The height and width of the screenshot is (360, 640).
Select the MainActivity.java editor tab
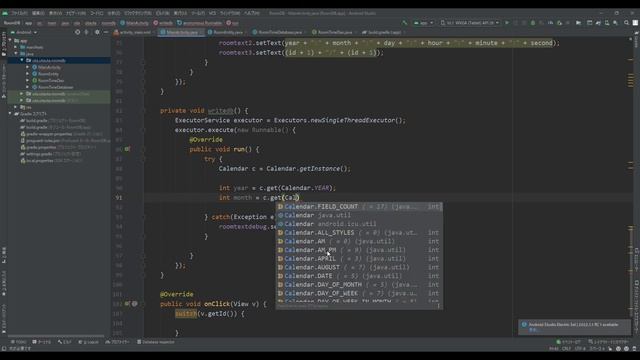pyautogui.click(x=180, y=32)
